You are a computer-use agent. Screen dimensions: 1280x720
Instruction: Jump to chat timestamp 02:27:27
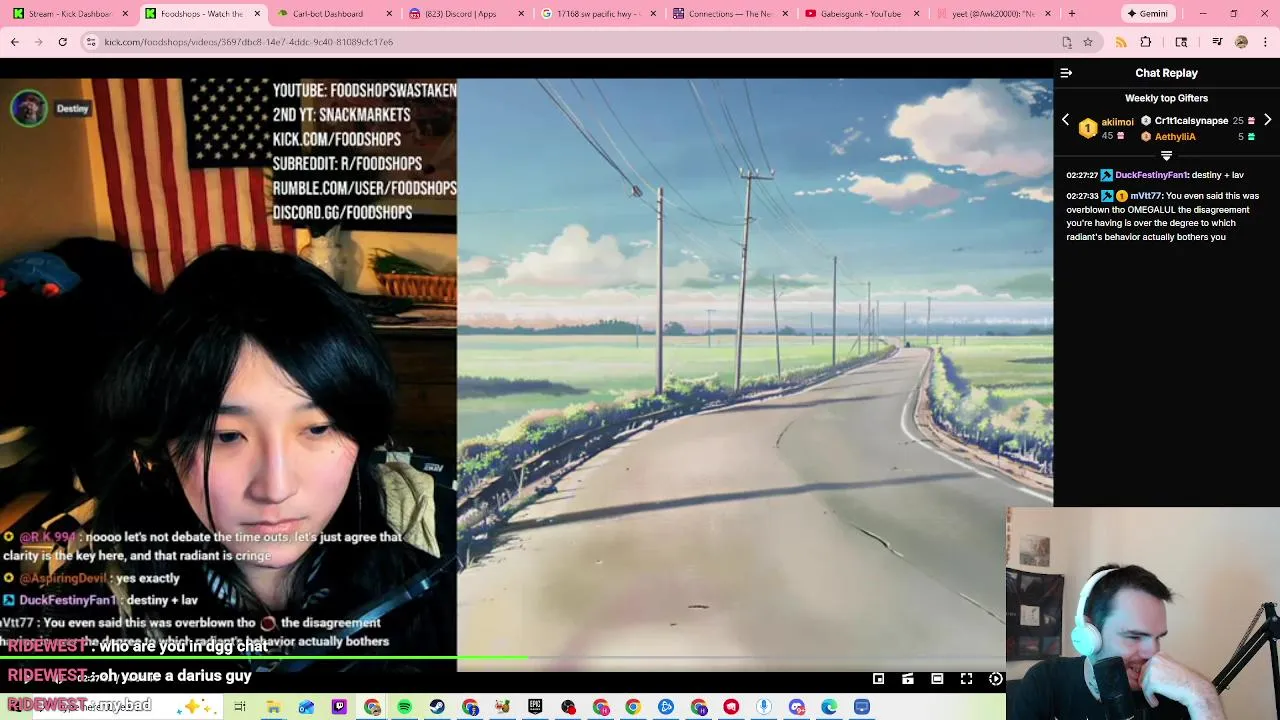1082,175
